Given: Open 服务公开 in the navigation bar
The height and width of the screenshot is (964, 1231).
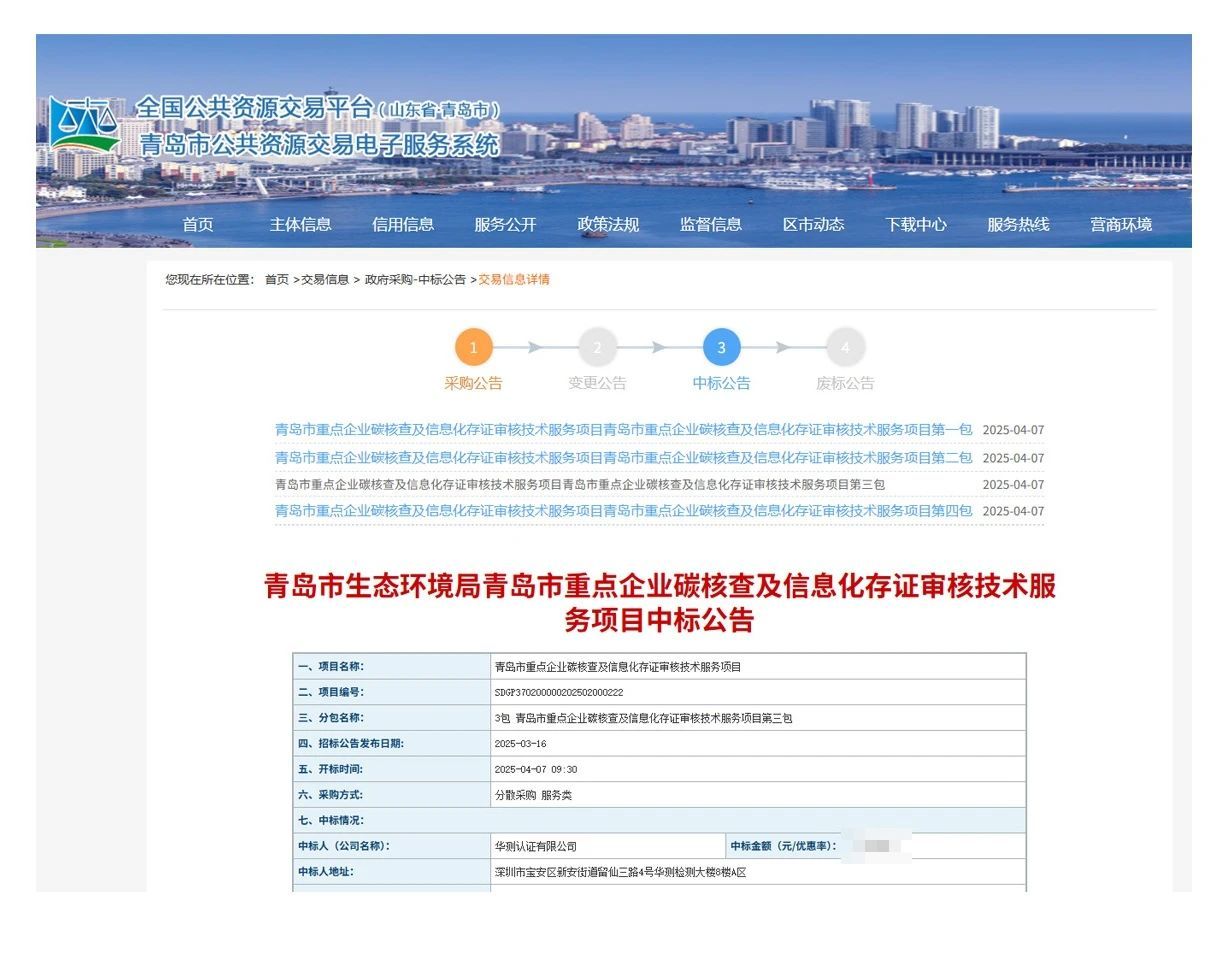Looking at the screenshot, I should [505, 225].
